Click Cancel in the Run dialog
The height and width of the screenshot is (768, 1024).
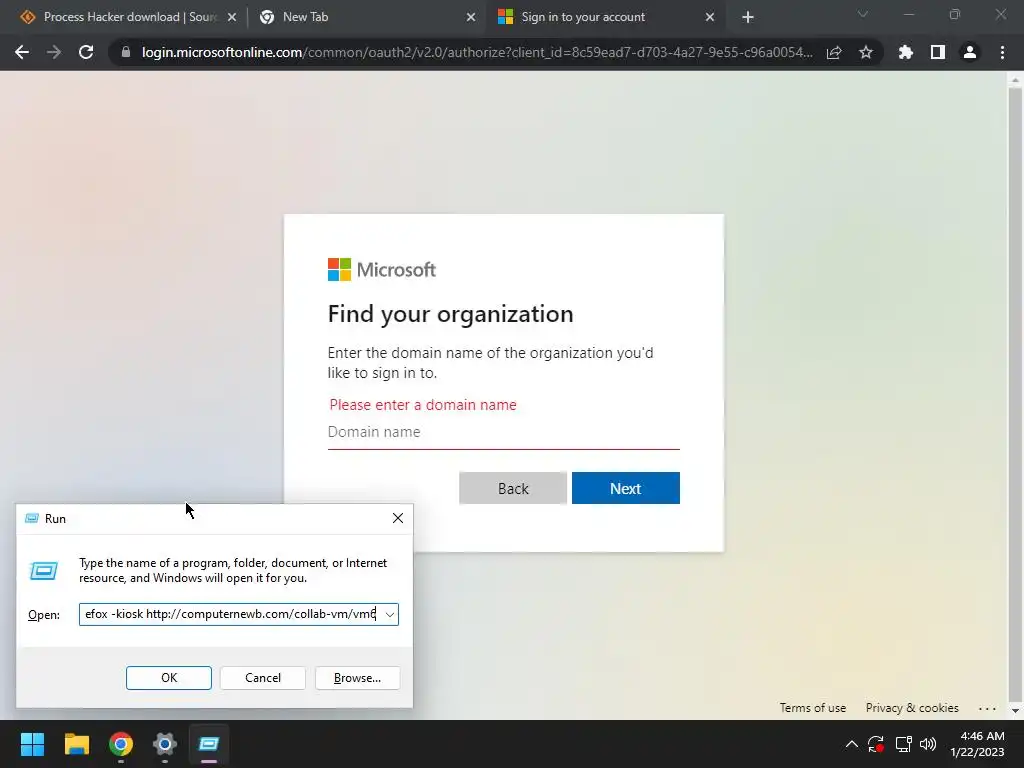point(263,678)
